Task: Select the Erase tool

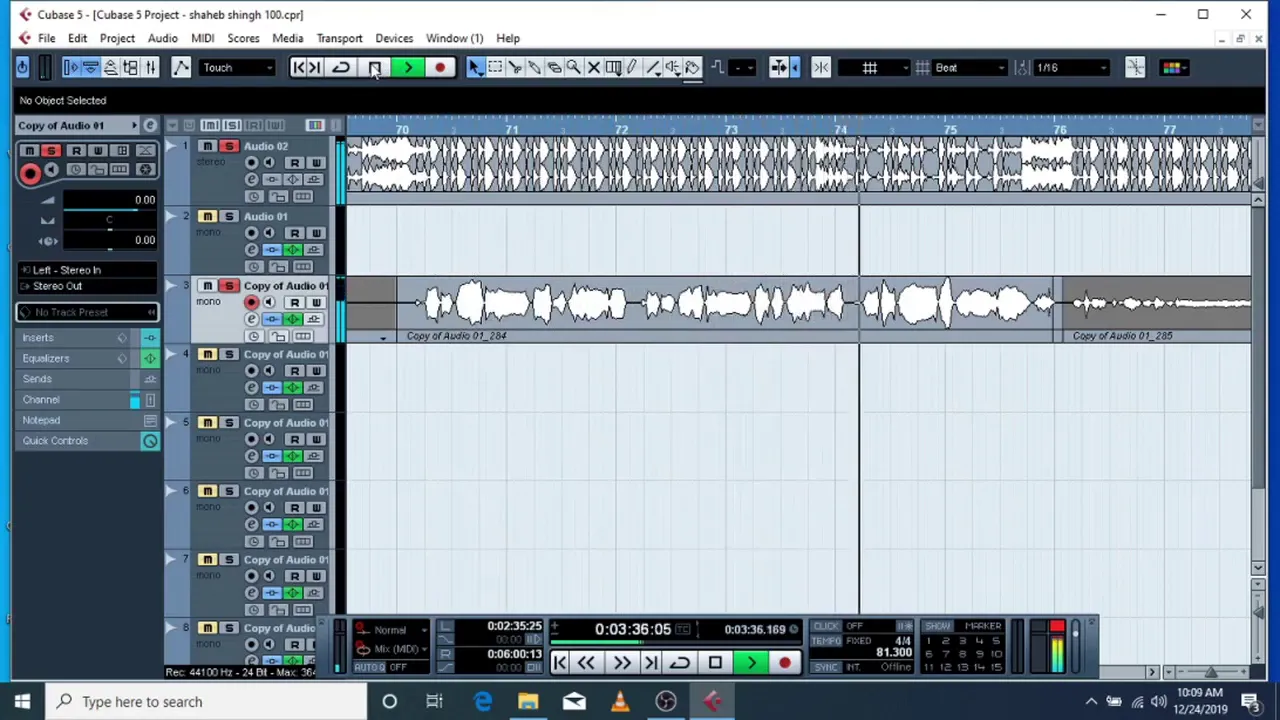Action: pos(554,67)
